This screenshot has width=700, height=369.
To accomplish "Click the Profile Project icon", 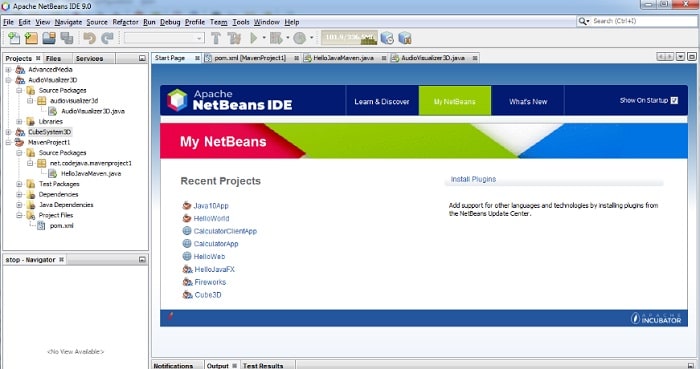I will [x=300, y=38].
